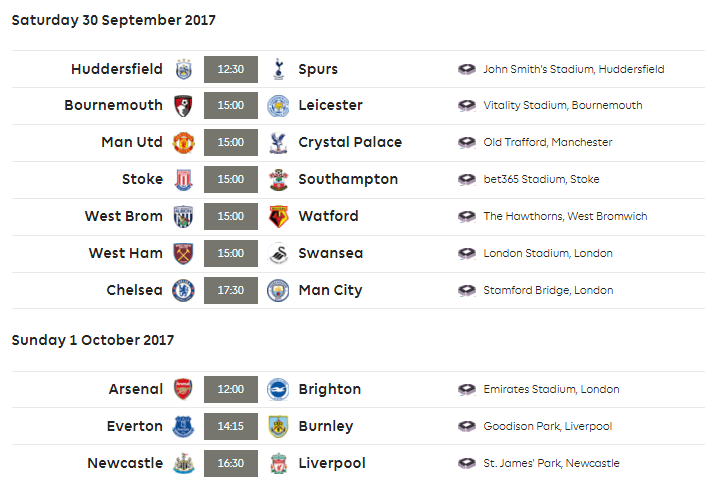The height and width of the screenshot is (477, 705).
Task: Click the Stamford Bridge, London venue
Action: pos(548,290)
